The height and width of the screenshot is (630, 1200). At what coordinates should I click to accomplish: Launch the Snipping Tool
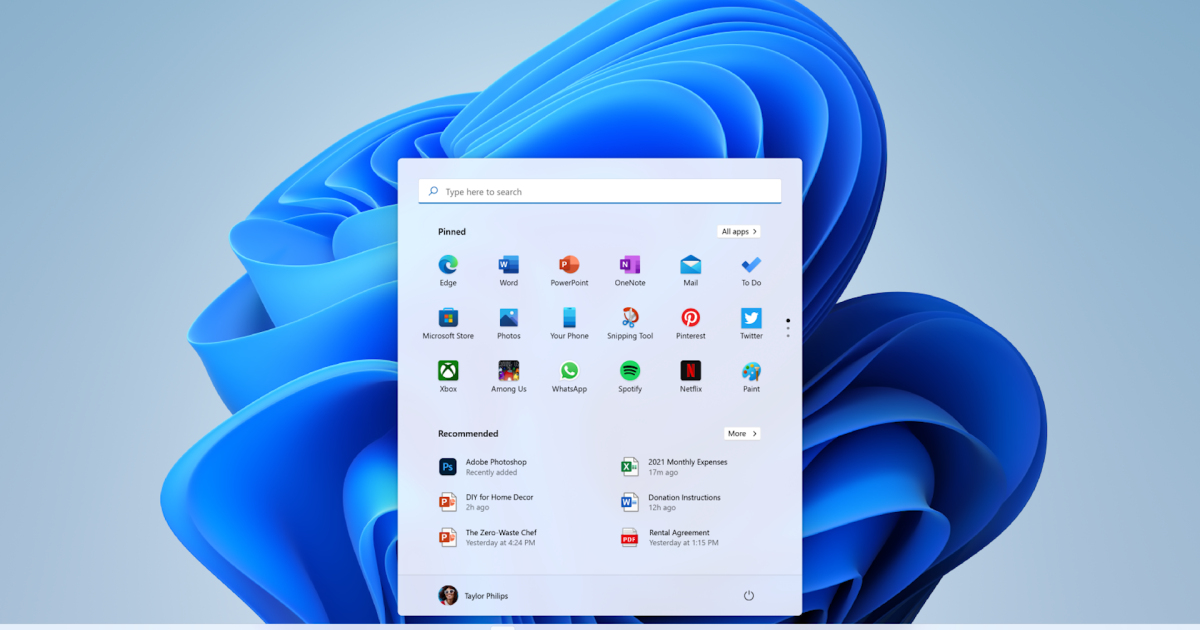coord(630,318)
